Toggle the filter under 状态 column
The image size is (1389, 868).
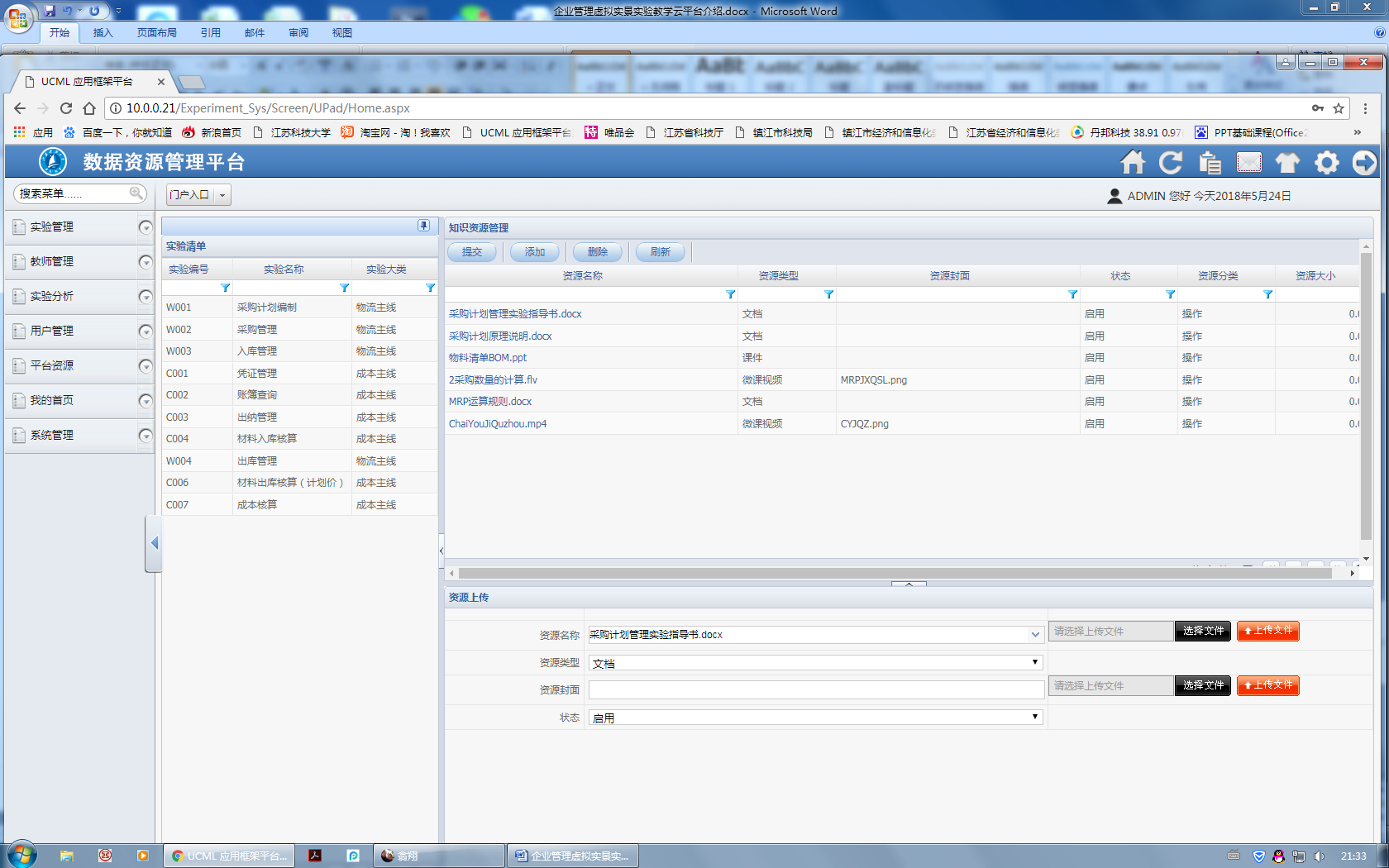coord(1170,294)
